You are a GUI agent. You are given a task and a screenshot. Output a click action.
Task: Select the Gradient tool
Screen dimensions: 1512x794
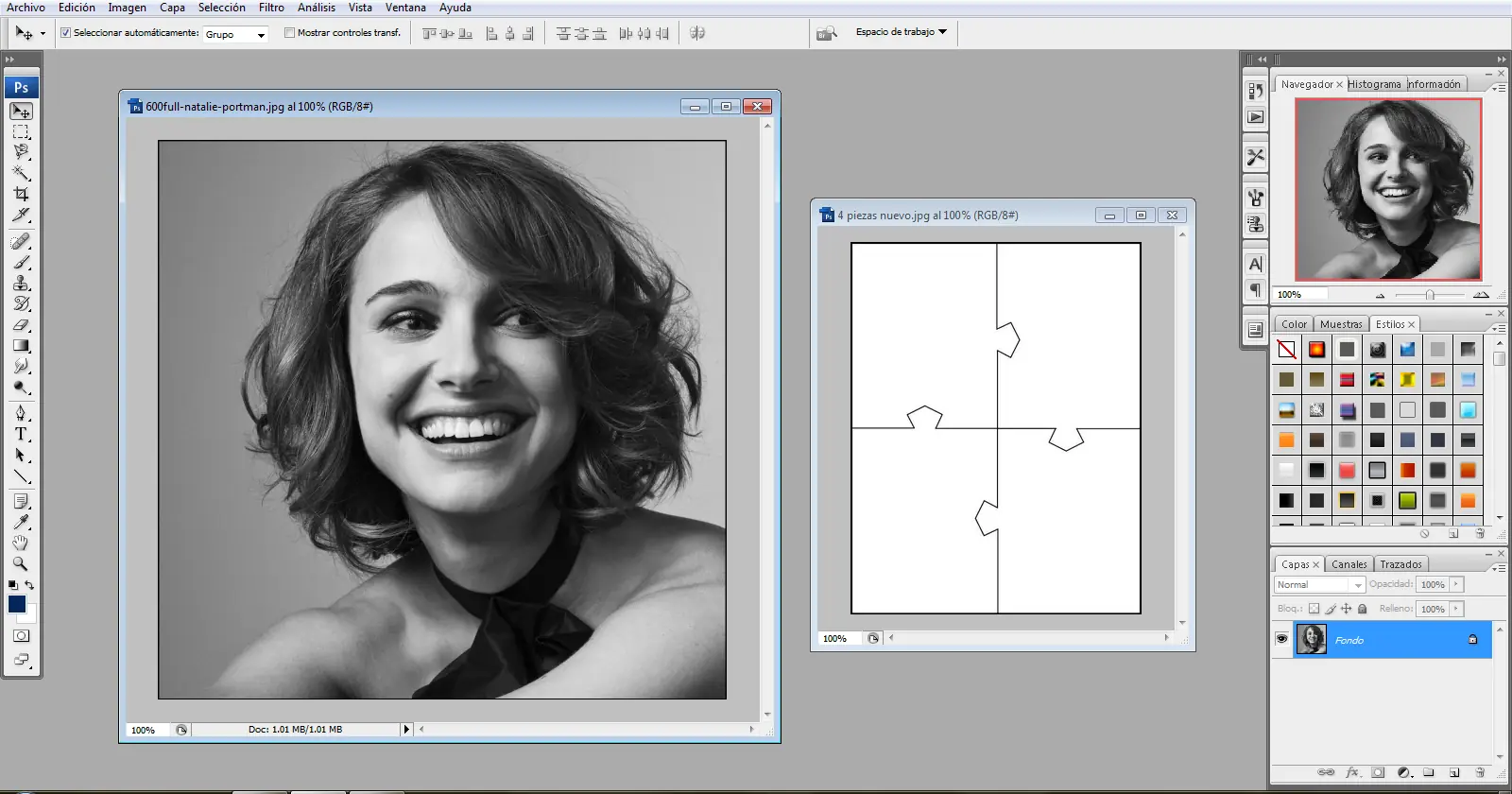click(21, 346)
